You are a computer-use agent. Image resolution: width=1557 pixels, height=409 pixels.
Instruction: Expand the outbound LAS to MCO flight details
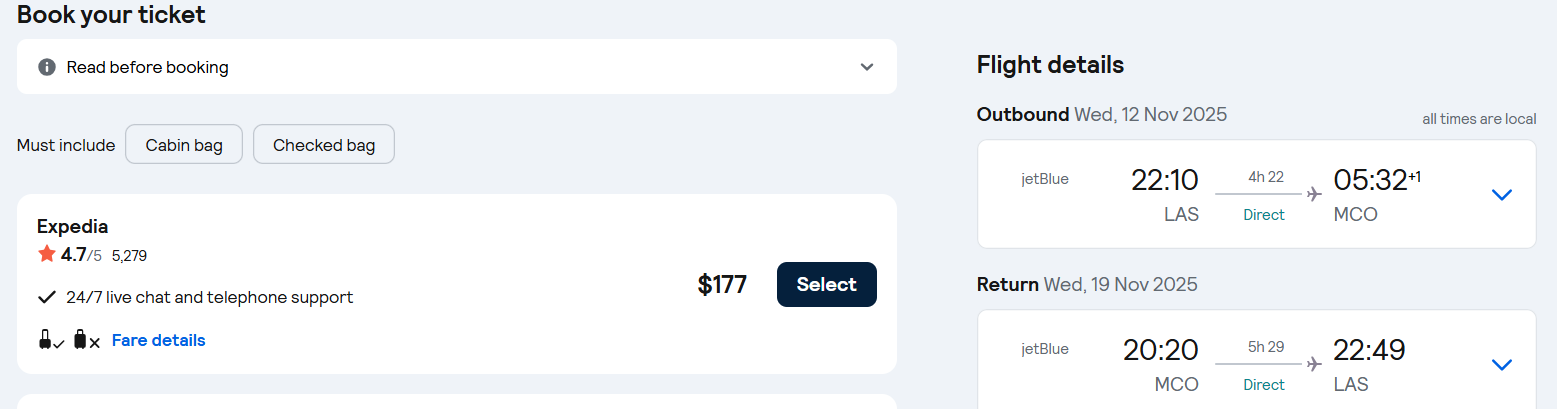(1501, 195)
